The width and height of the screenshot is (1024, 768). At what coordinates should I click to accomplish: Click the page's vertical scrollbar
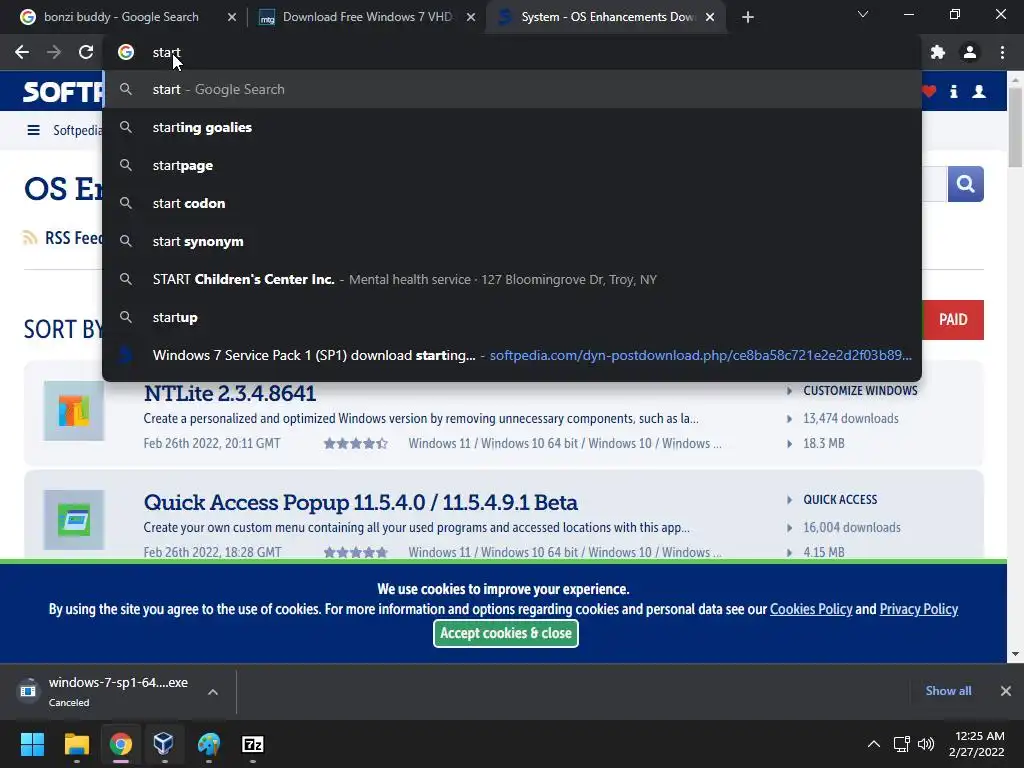[x=1016, y=127]
